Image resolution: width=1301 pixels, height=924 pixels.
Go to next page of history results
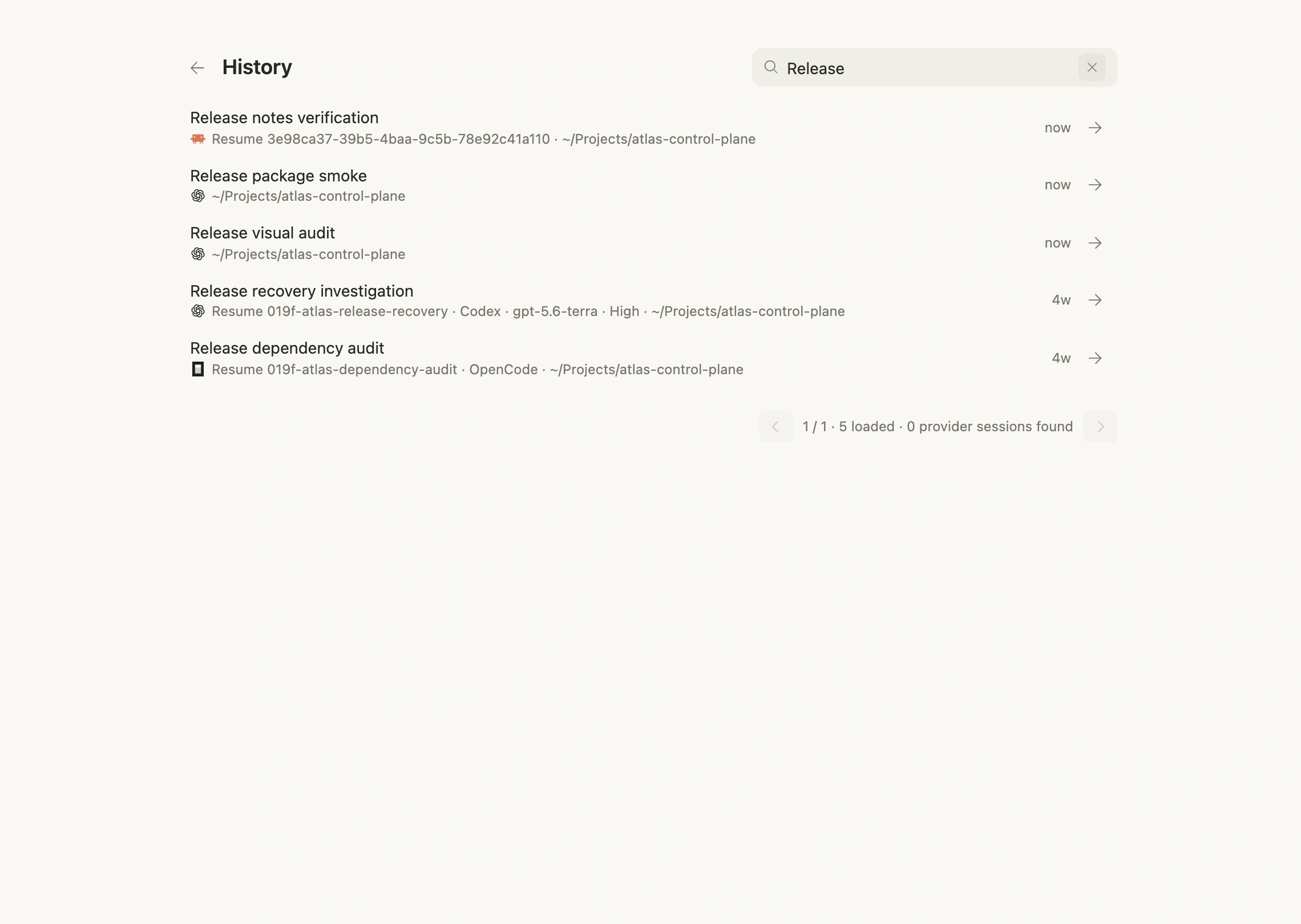1100,427
